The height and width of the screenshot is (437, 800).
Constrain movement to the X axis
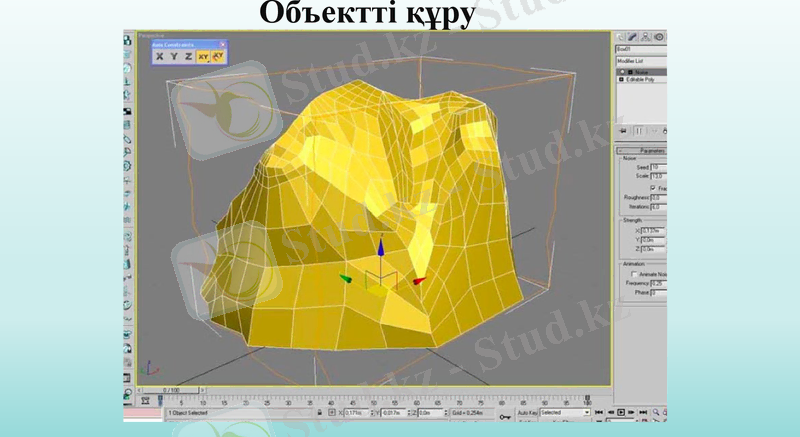pos(159,56)
